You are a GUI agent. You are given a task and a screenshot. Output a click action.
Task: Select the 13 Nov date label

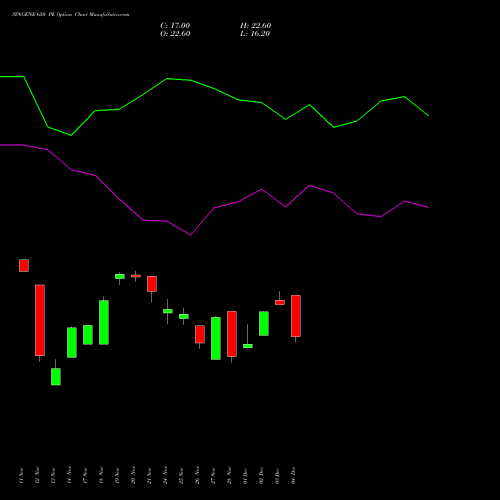tap(53, 475)
